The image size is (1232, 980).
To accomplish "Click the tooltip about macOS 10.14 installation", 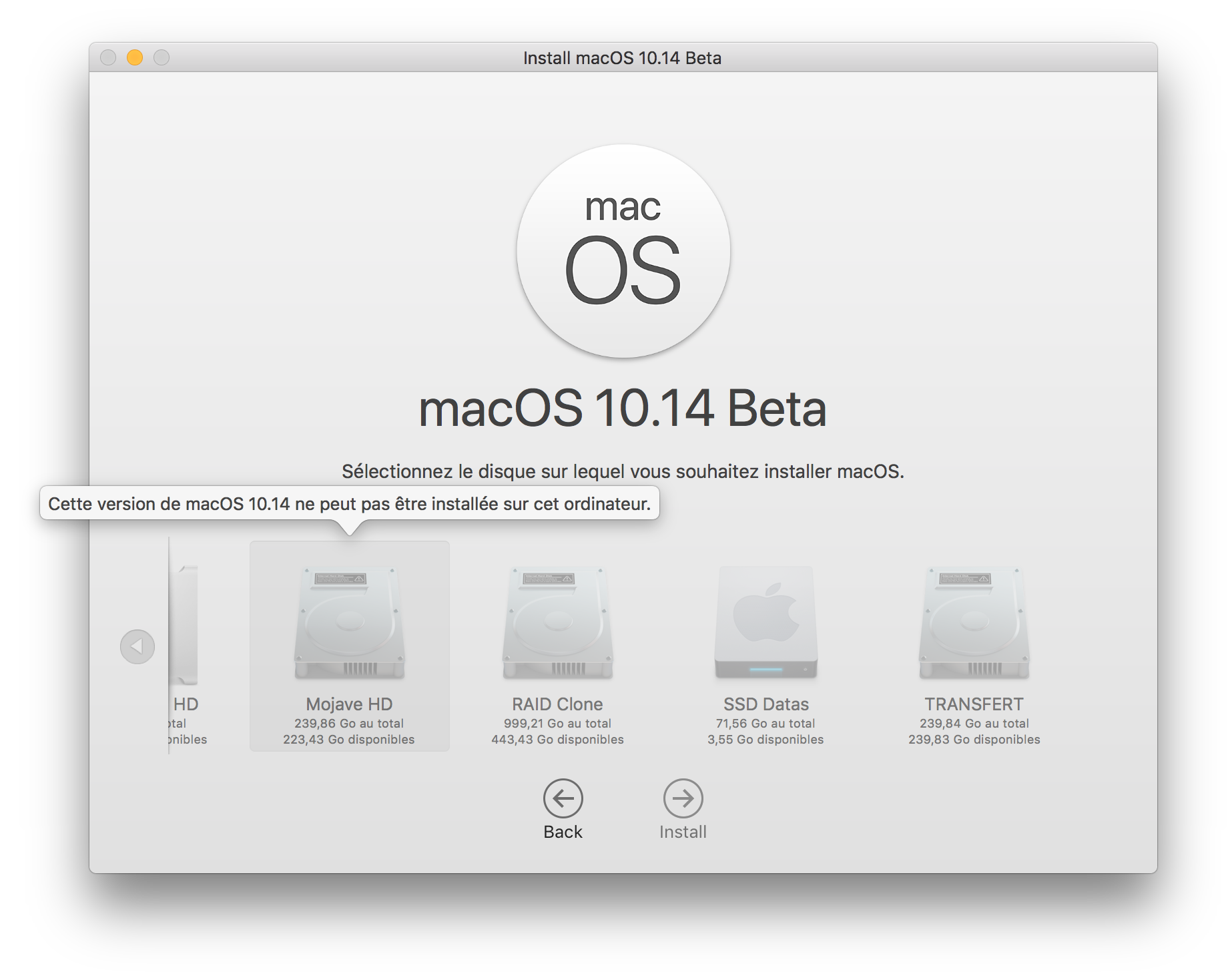I will 349,503.
